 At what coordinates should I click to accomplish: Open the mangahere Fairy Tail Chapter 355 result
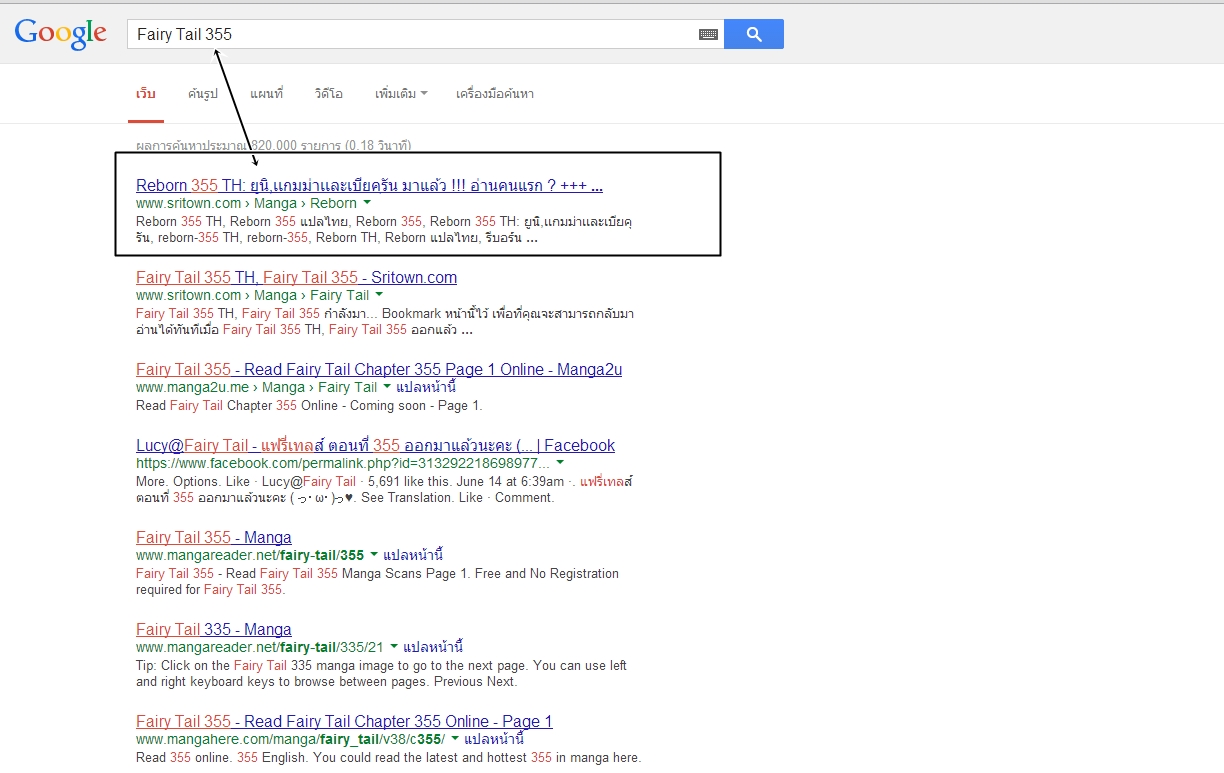coord(344,721)
